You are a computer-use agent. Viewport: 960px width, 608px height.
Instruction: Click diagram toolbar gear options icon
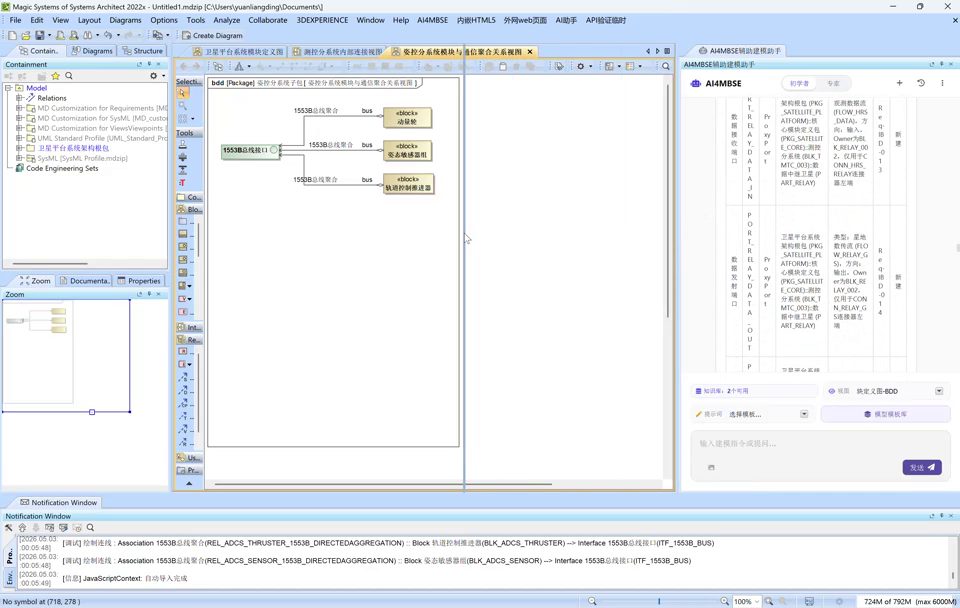[x=580, y=66]
